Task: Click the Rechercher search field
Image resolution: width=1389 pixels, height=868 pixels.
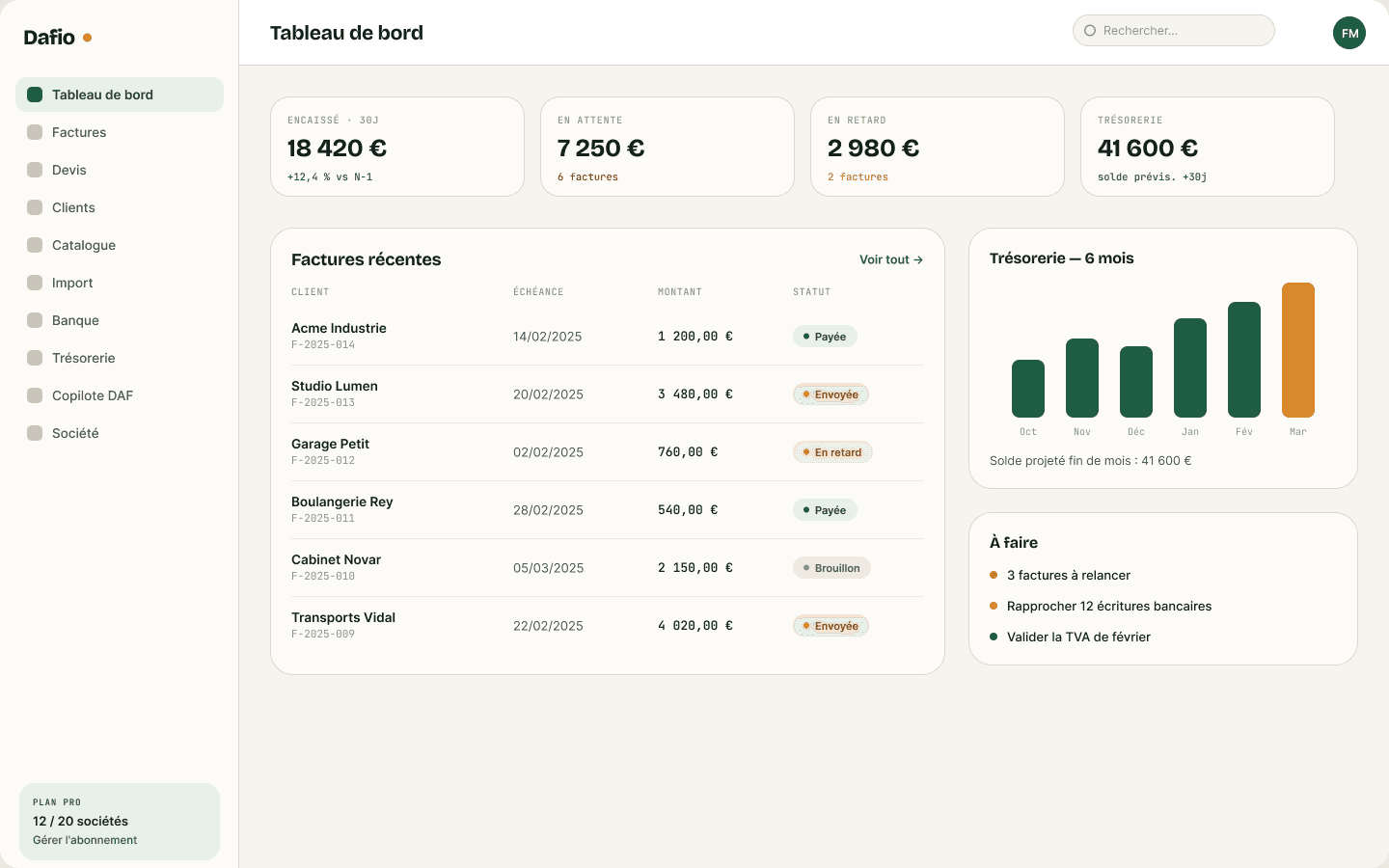Action: coord(1174,31)
